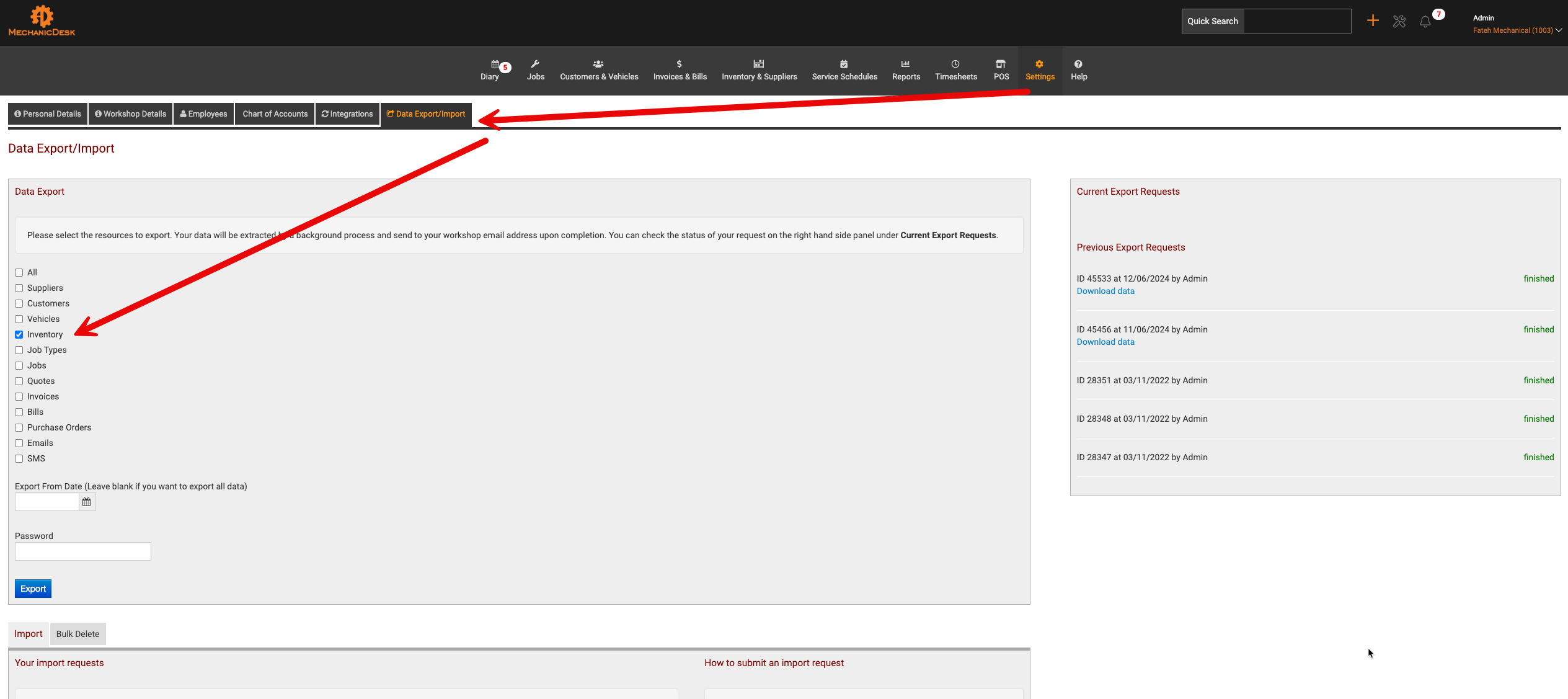Uncheck the Inventory checkbox
1568x699 pixels.
(19, 335)
